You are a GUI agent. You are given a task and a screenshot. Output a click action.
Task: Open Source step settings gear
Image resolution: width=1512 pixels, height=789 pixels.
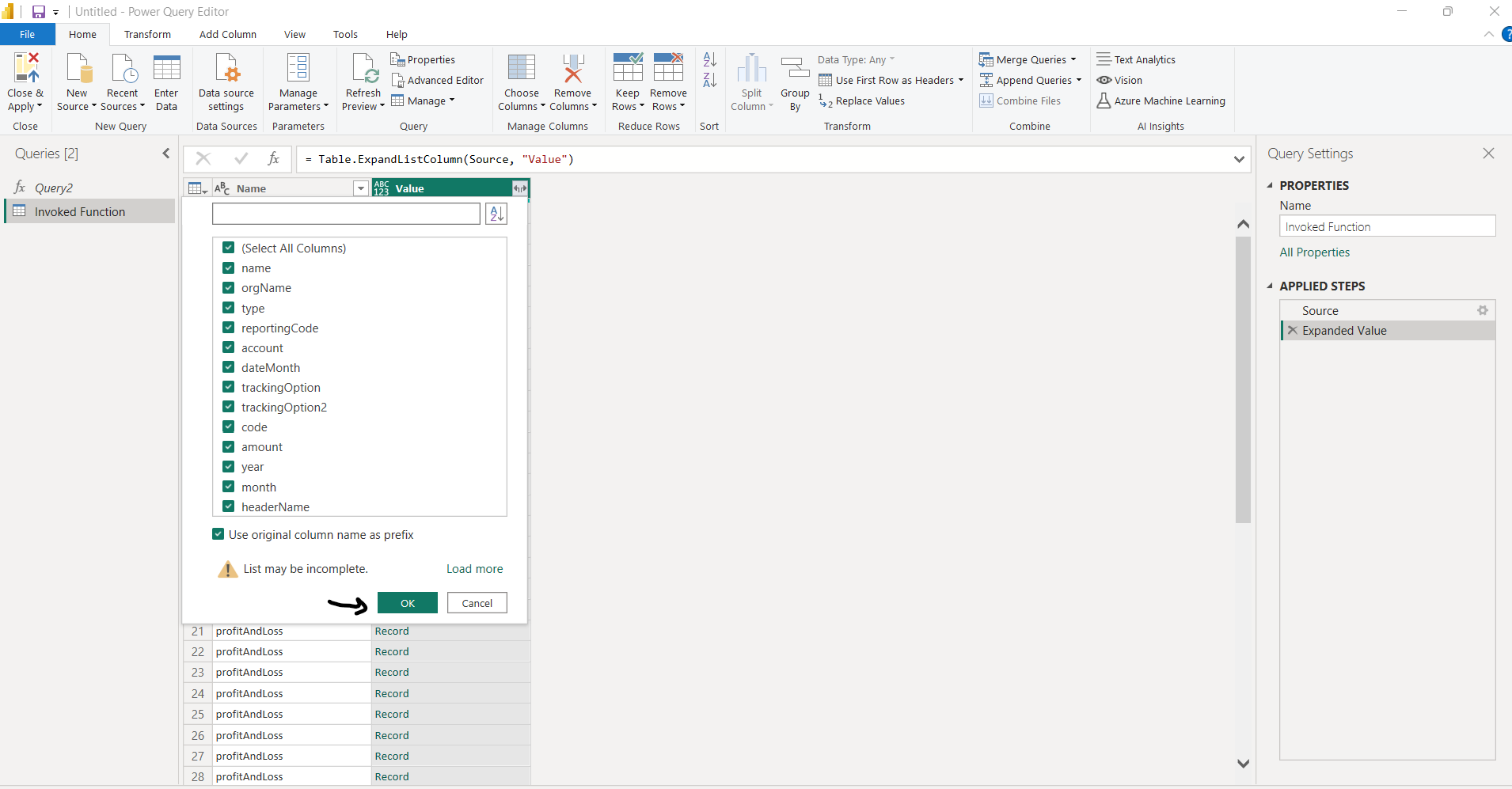1483,311
